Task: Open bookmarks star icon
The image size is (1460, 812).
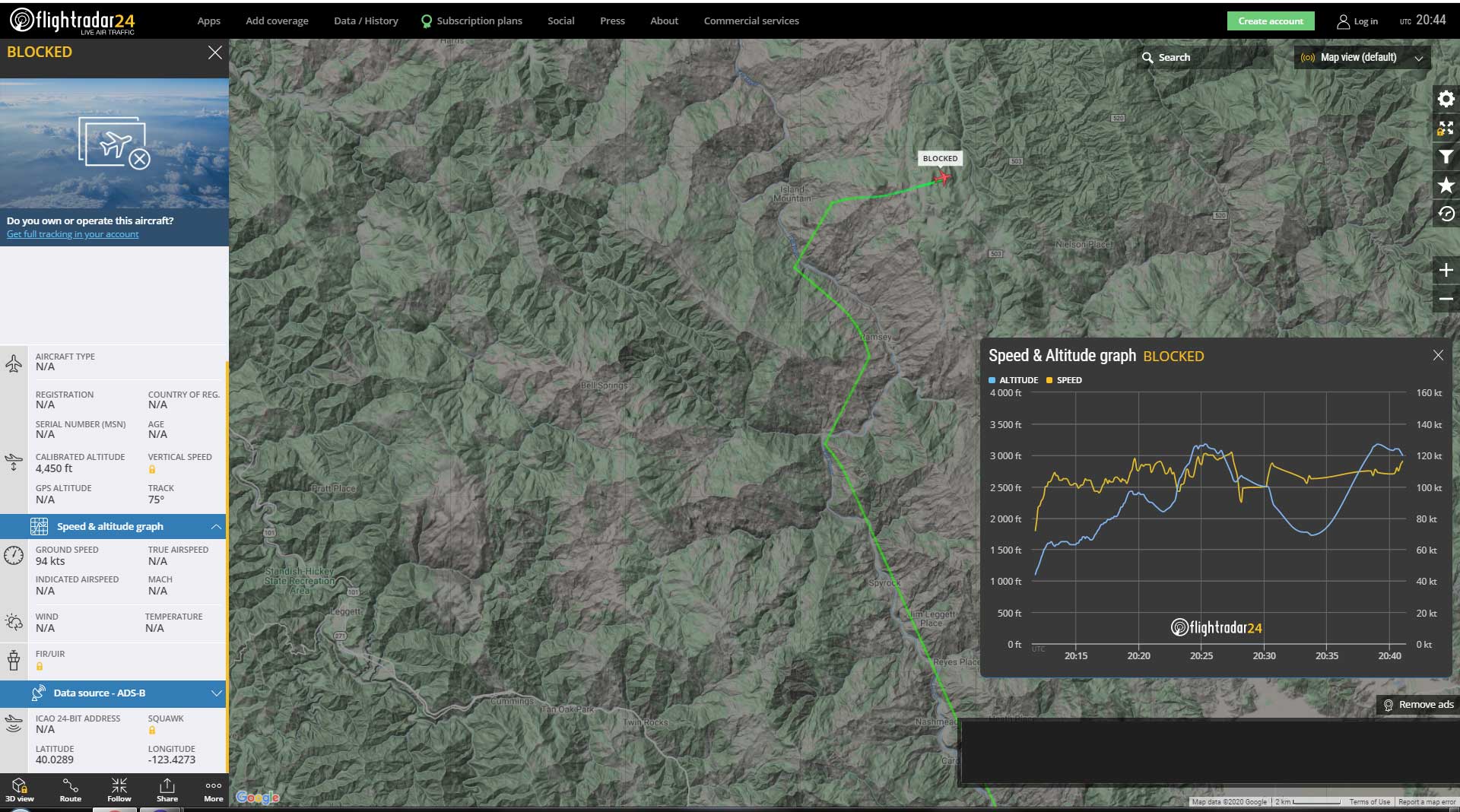Action: [x=1446, y=185]
